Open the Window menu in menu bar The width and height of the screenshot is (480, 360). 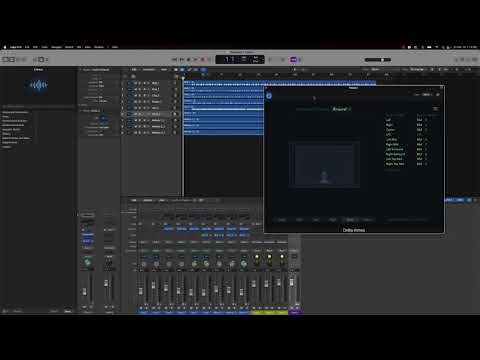99,47
